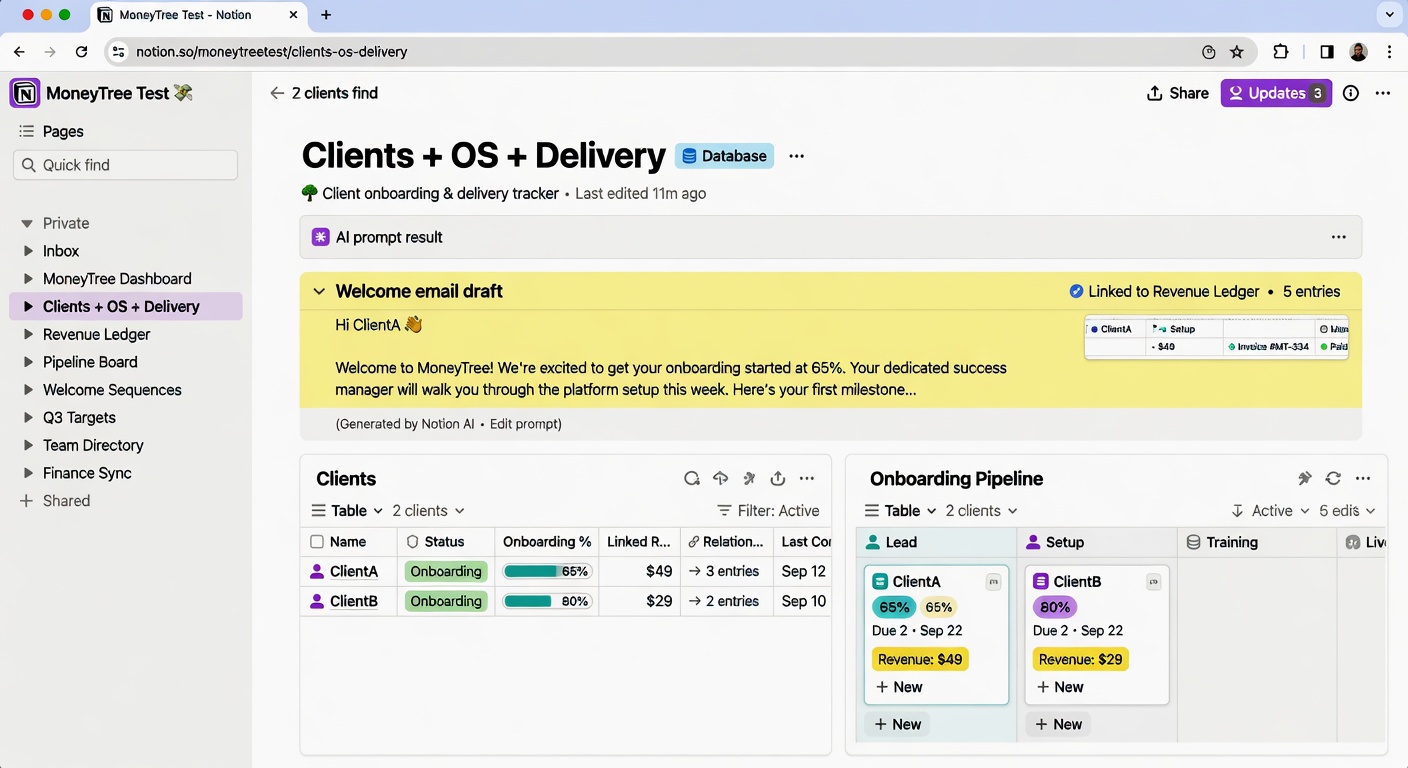Add Shared section with plus in sidebar
This screenshot has height=768, width=1408.
click(26, 501)
